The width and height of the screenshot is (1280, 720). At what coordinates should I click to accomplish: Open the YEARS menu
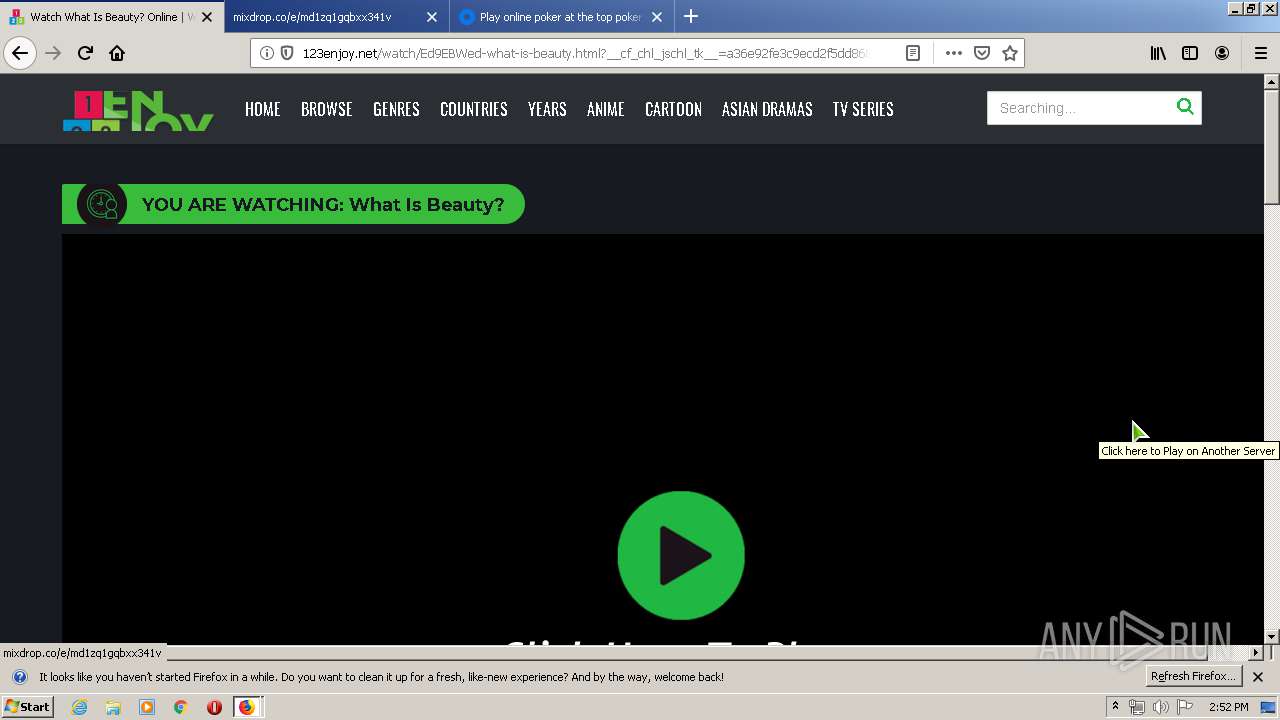coord(547,109)
